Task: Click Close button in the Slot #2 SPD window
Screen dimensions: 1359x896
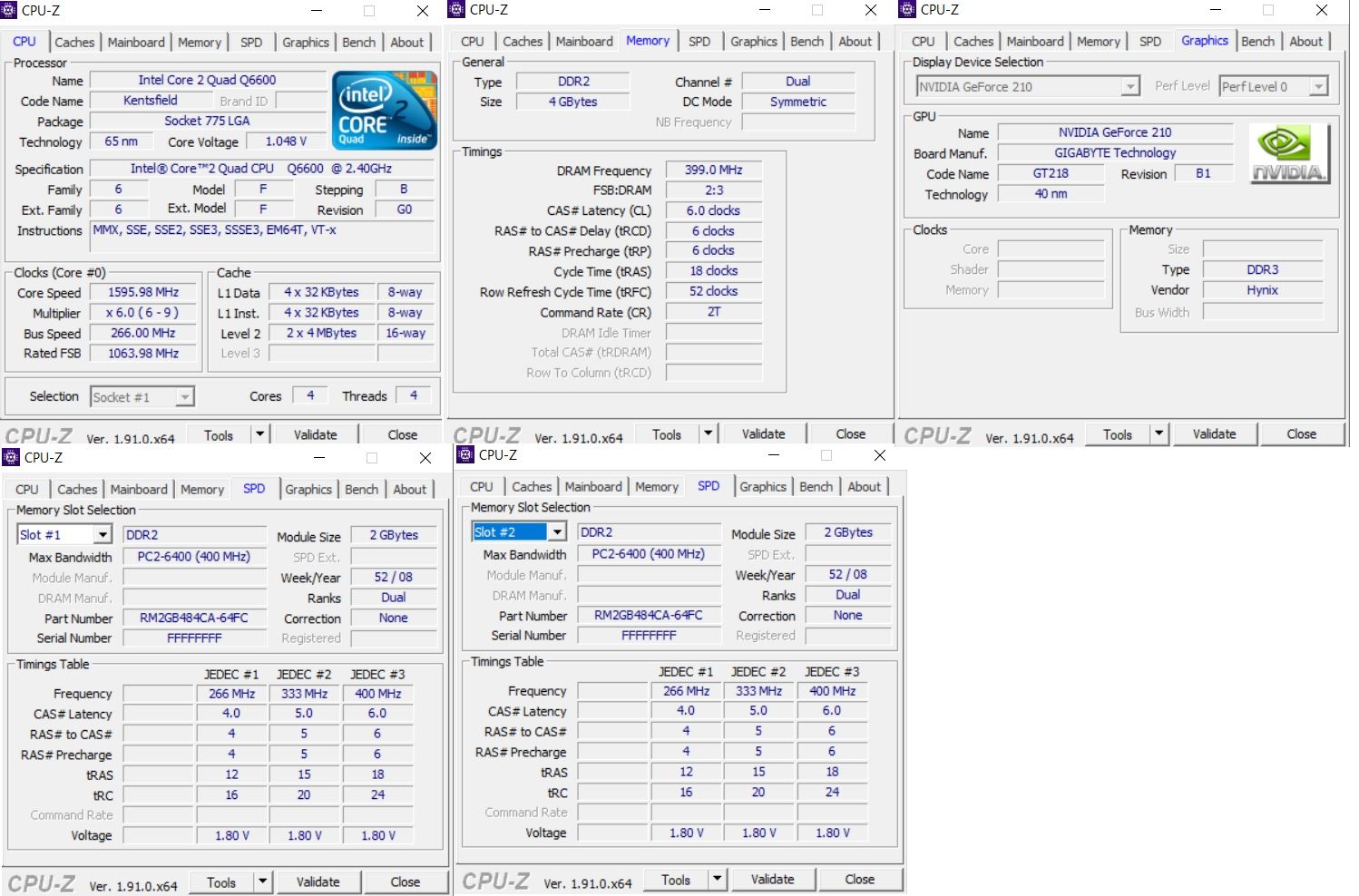Action: (859, 879)
